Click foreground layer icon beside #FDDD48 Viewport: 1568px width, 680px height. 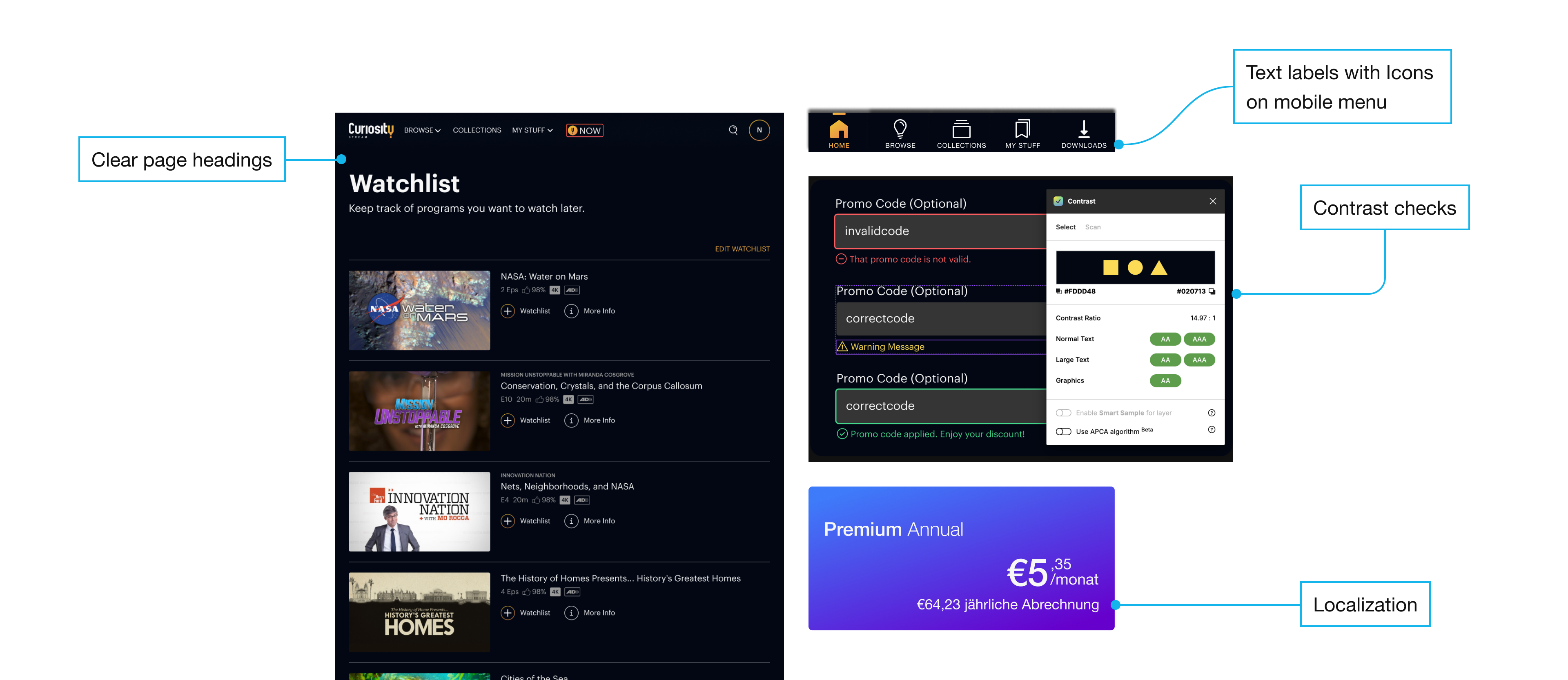1058,291
